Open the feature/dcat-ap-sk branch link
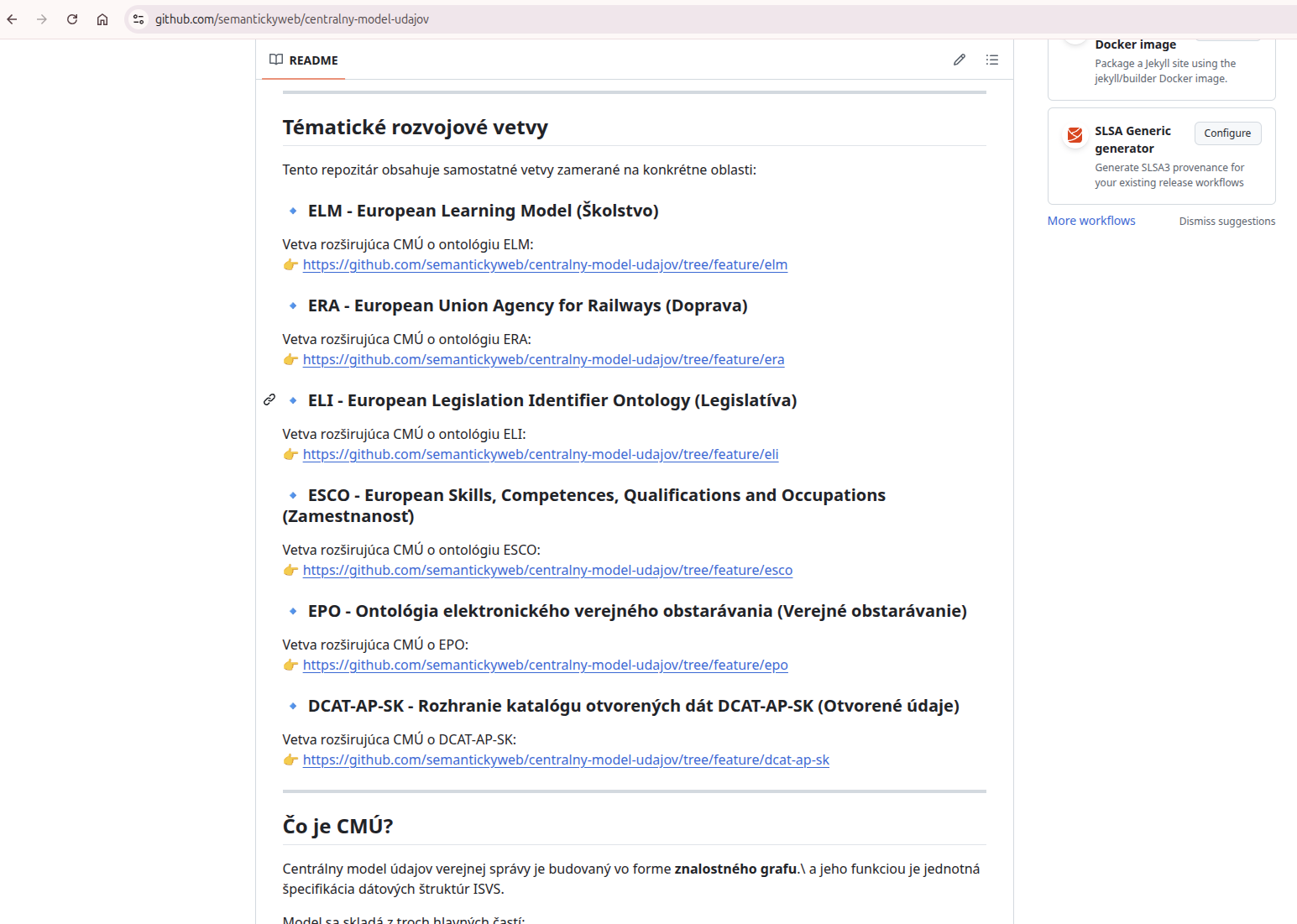The width and height of the screenshot is (1297, 924). 566,760
